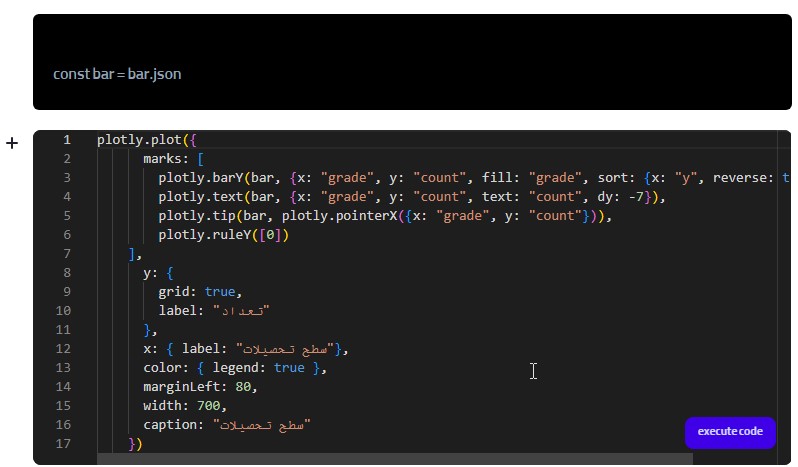Screen dimensions: 798x467
Task: Click 'plotly.ruleY' on line 6
Action: 205,235
